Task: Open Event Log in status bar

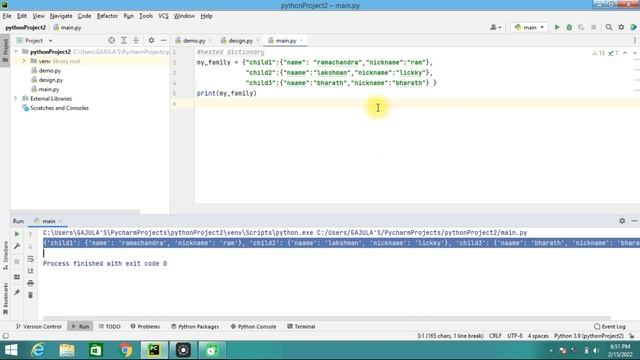Action: 610,327
